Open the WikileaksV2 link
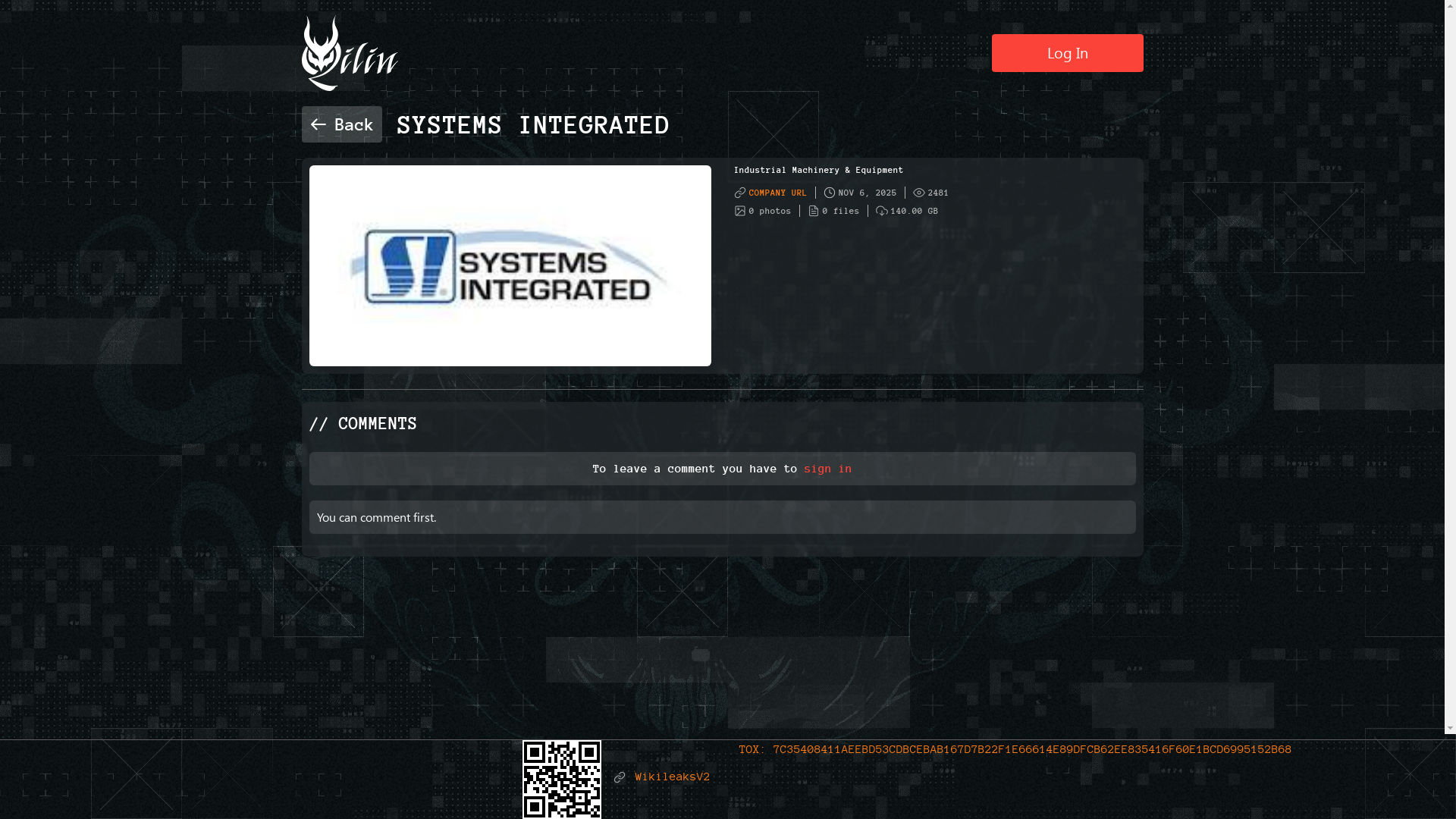 click(672, 777)
